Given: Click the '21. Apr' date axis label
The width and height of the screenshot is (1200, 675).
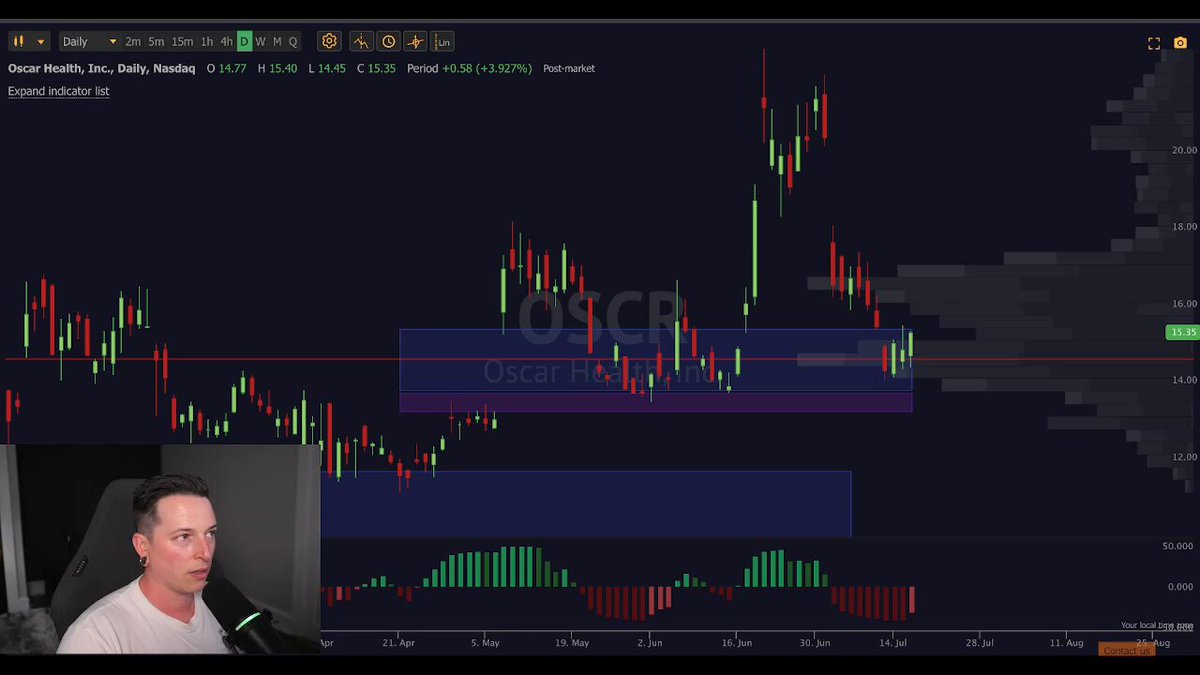Looking at the screenshot, I should [x=398, y=643].
